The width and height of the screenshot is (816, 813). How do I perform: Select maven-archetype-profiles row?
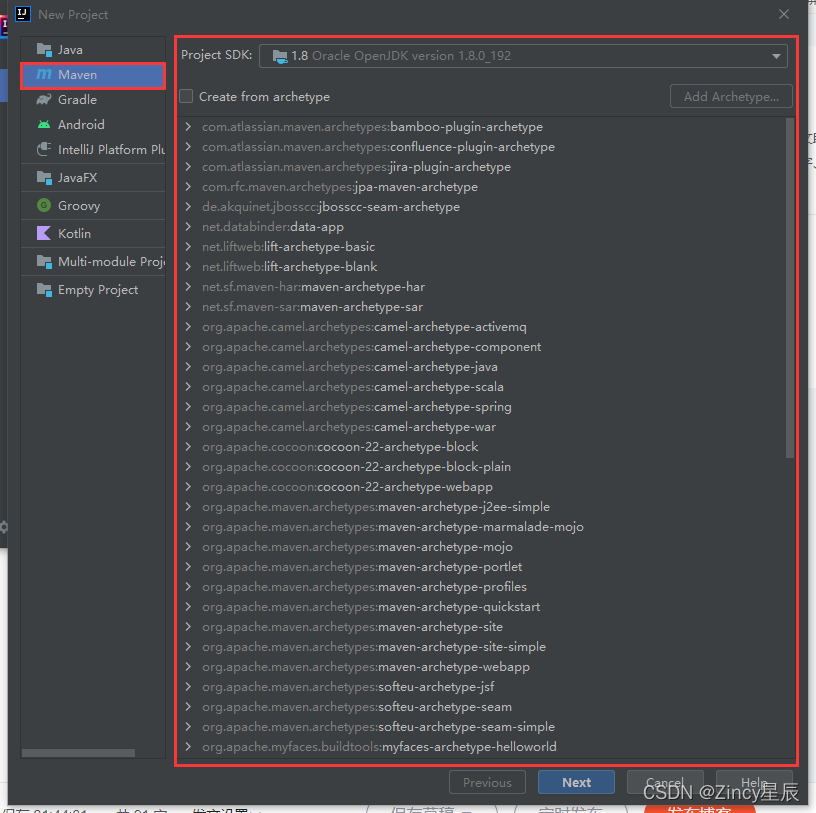pos(482,587)
